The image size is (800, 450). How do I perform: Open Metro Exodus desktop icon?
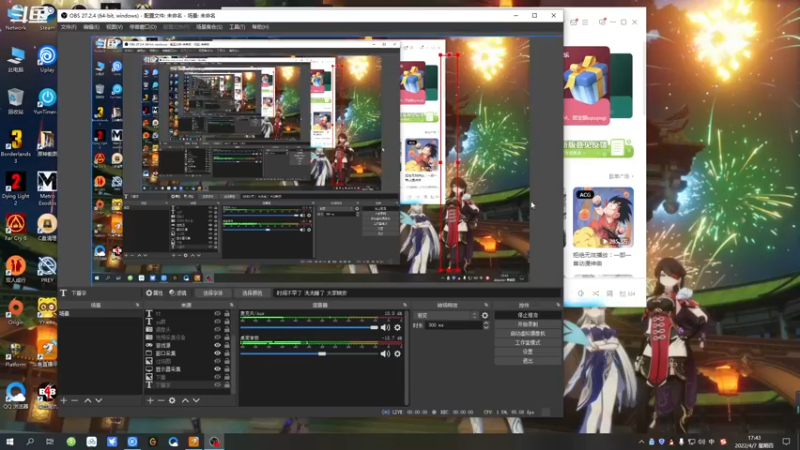pyautogui.click(x=46, y=189)
